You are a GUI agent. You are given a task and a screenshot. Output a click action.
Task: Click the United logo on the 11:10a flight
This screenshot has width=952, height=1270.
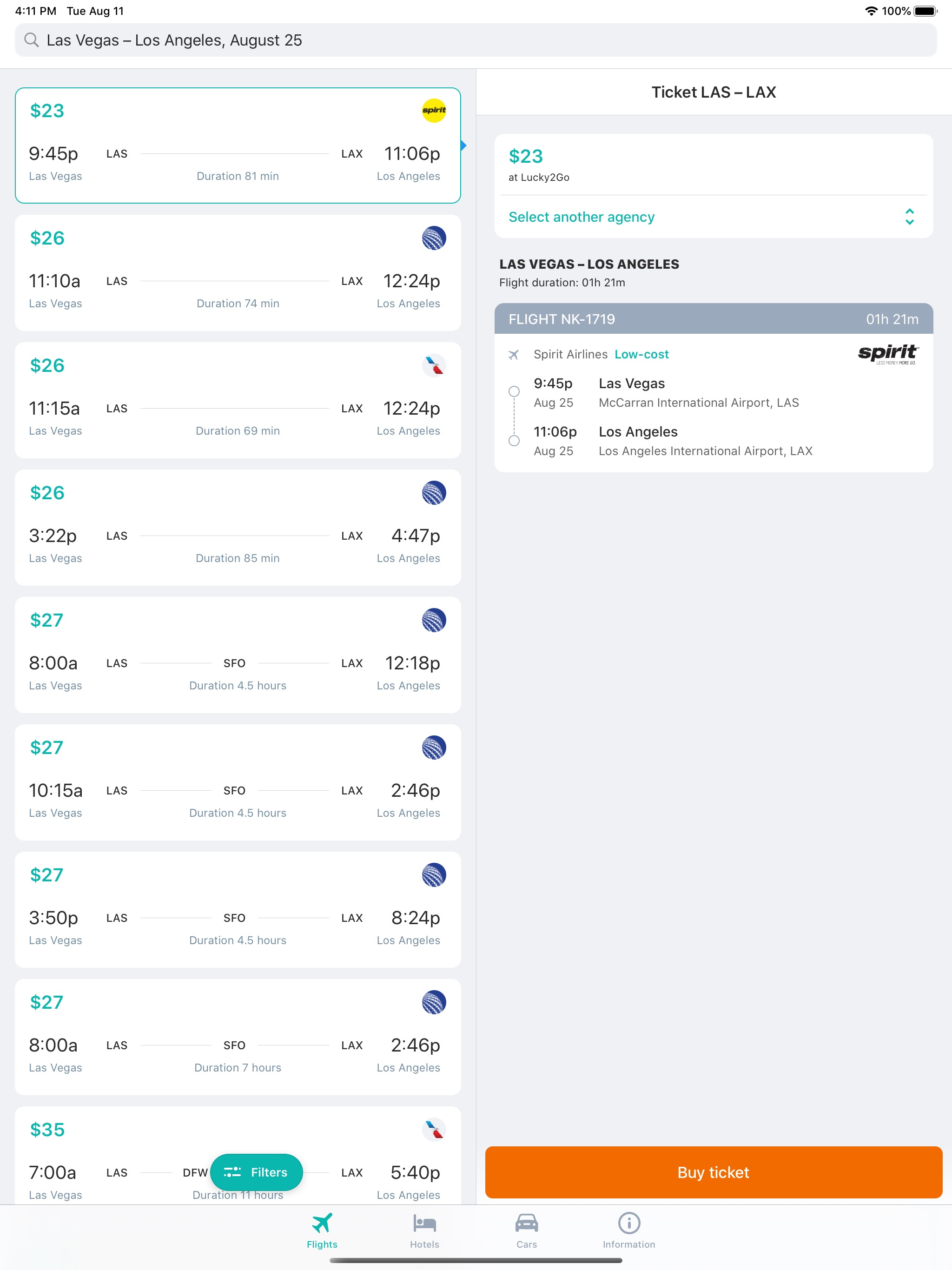point(435,238)
